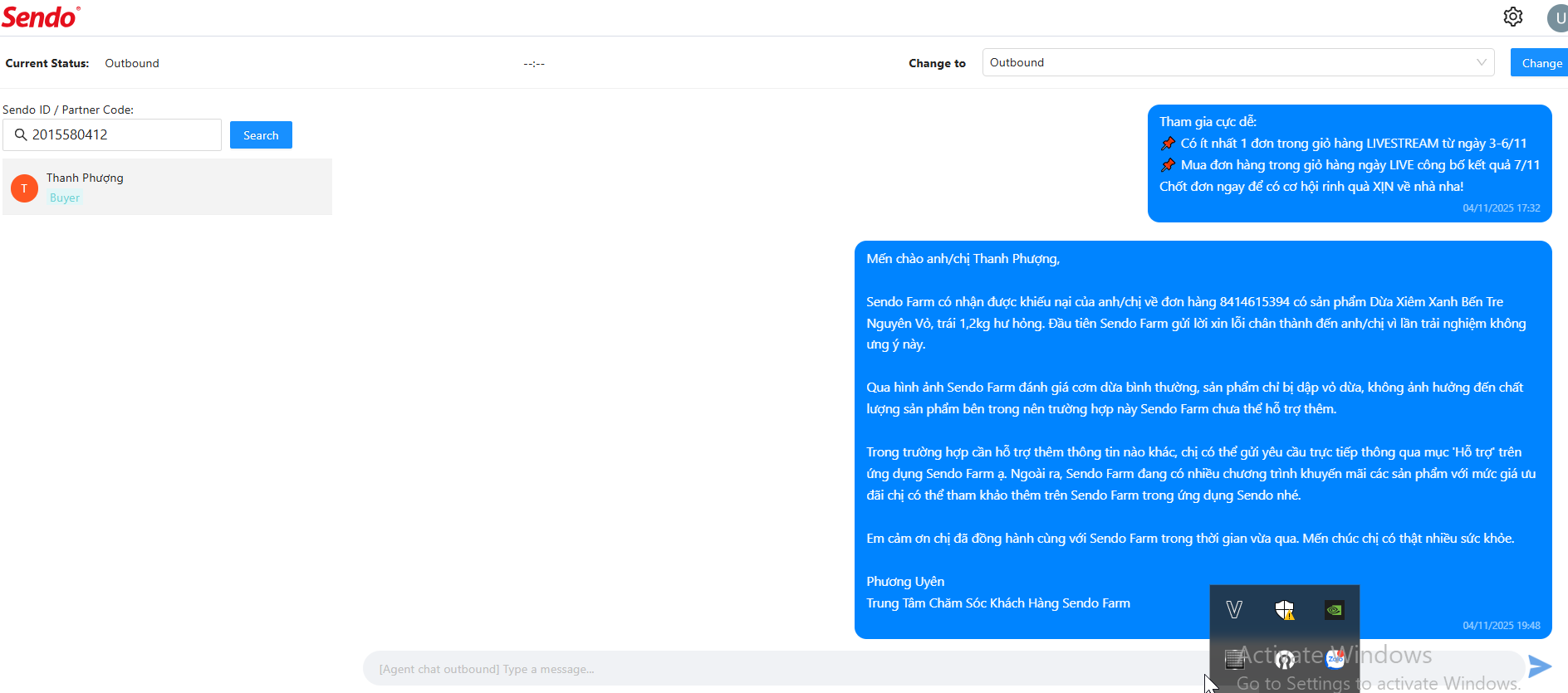Screen dimensions: 1568x693
Task: Click the 04/11/2025 19:48 timestamp
Action: [1502, 626]
